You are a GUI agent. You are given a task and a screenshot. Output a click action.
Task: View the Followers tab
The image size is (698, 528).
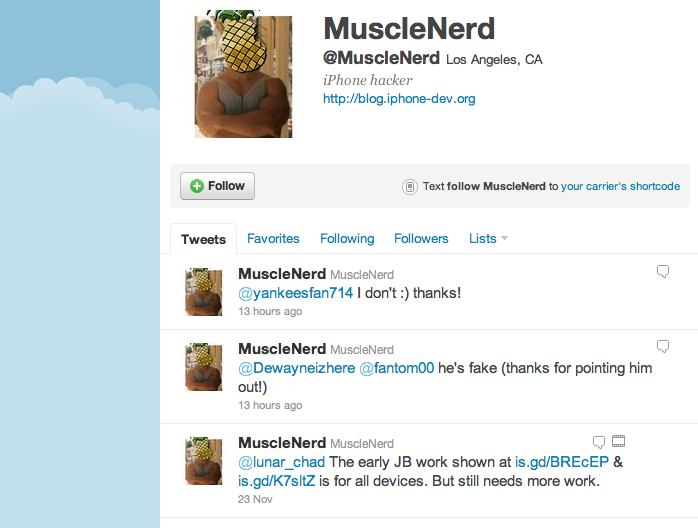421,239
